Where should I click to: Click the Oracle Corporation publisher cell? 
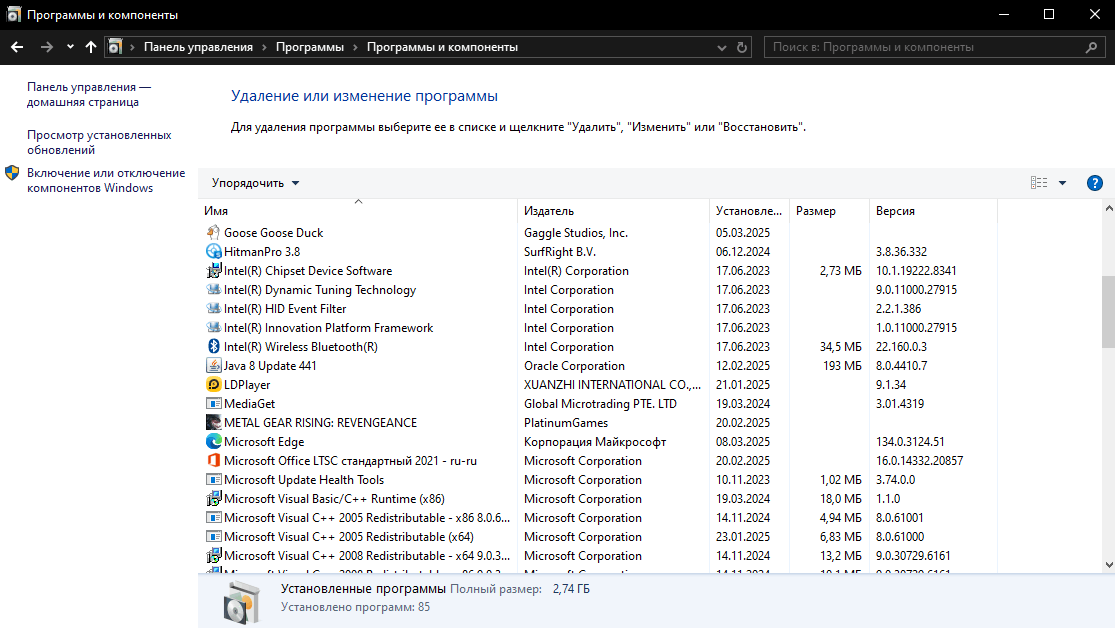click(x=575, y=366)
